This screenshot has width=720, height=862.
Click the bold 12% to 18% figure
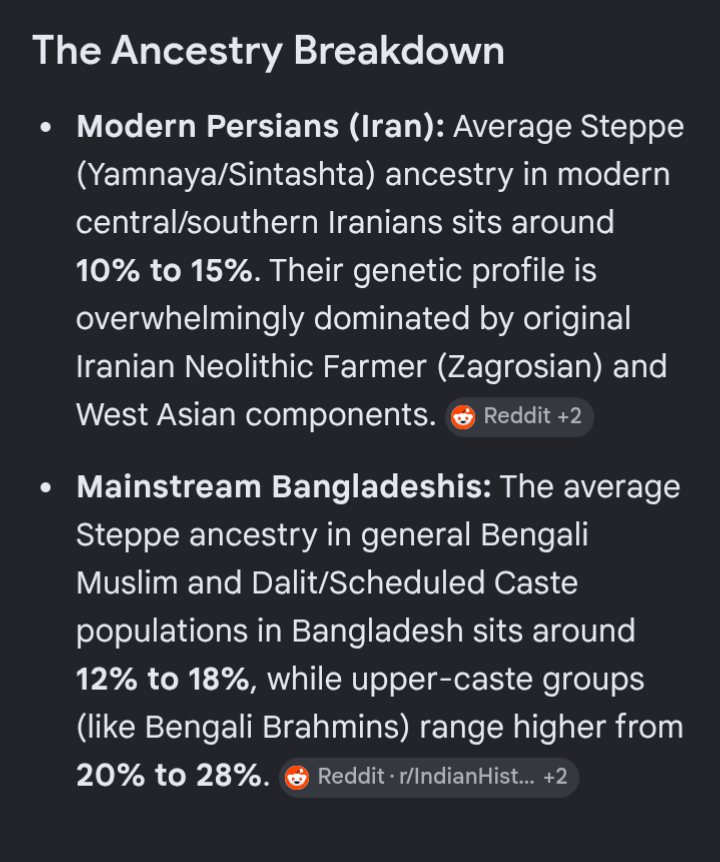pos(163,679)
